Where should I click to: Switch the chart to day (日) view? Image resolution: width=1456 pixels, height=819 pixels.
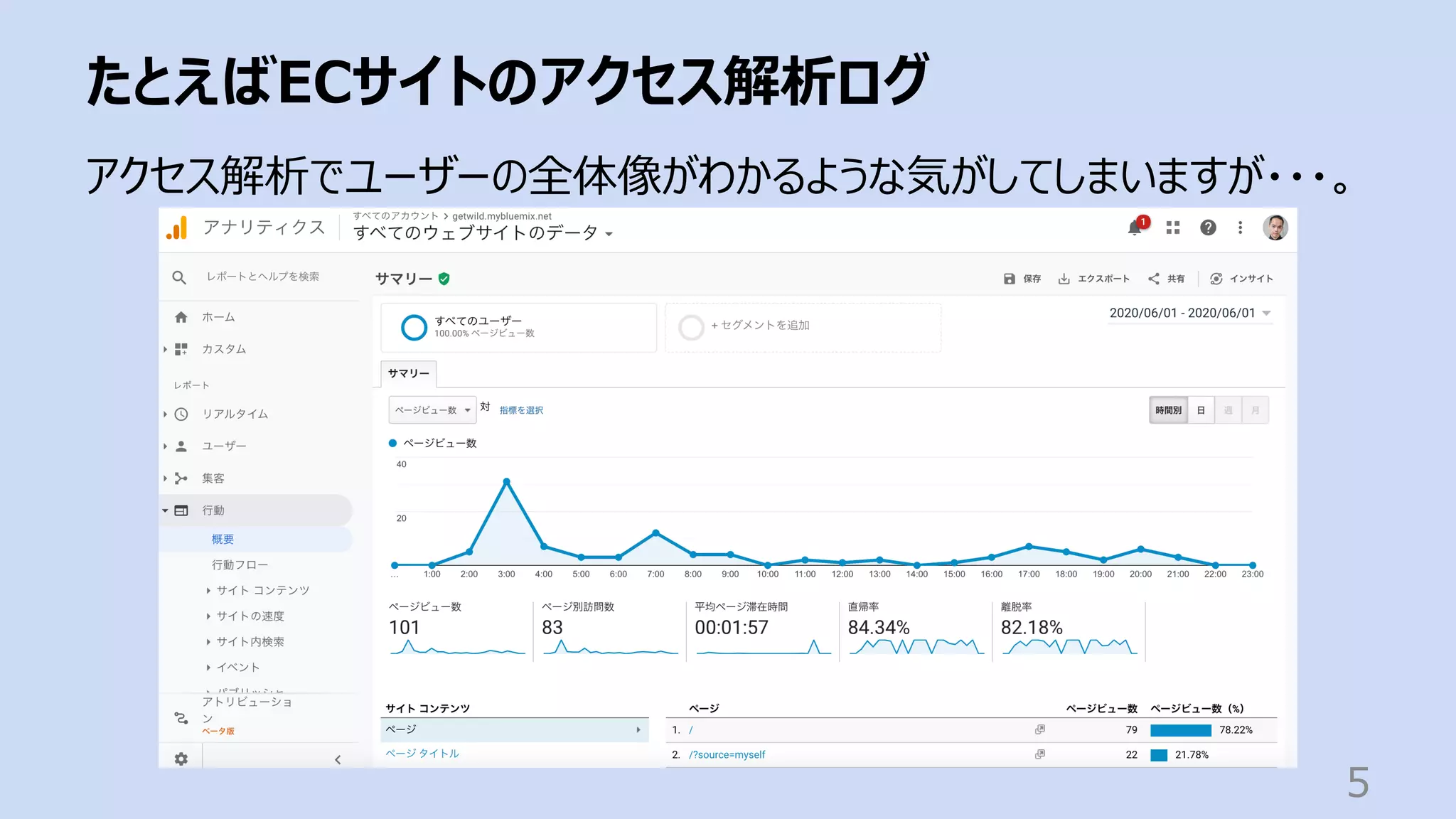coord(1201,410)
